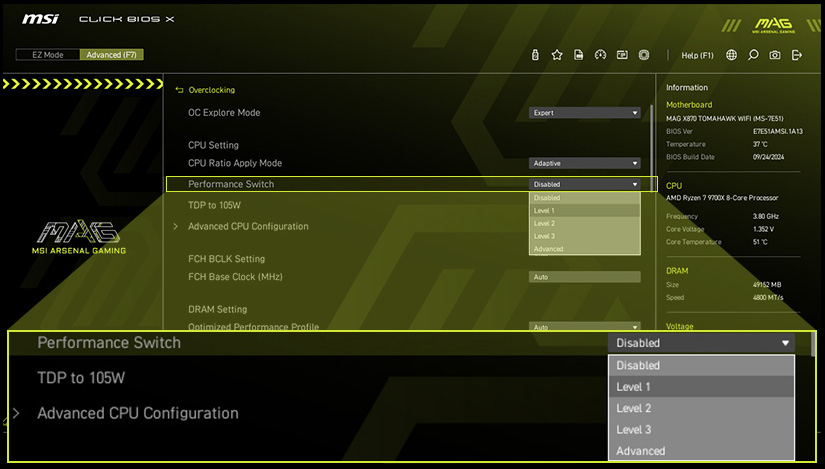Pick Level 3 in the magnified dropdown list
The height and width of the screenshot is (469, 825).
click(x=700, y=430)
